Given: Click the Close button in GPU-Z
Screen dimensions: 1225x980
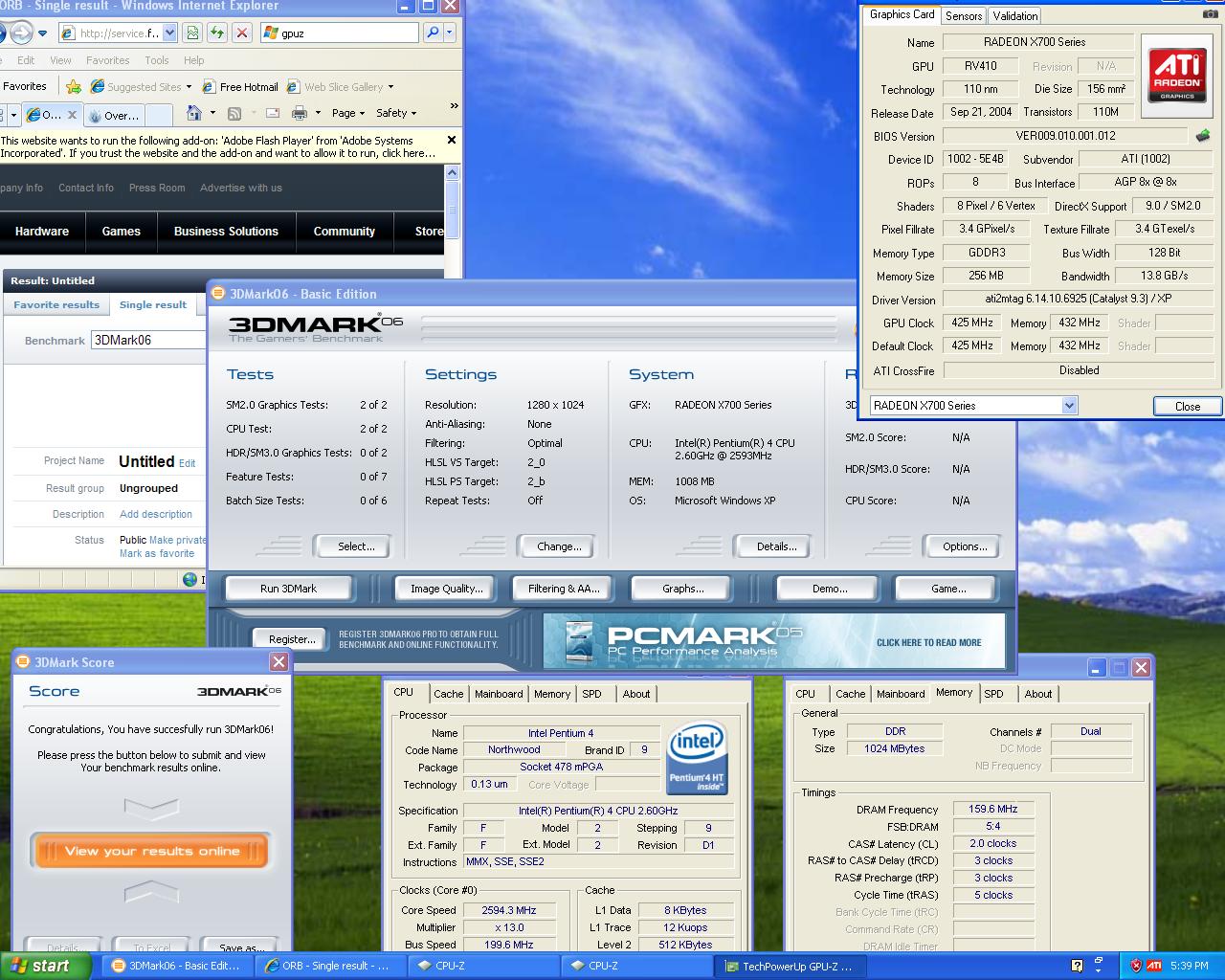Looking at the screenshot, I should click(1187, 406).
